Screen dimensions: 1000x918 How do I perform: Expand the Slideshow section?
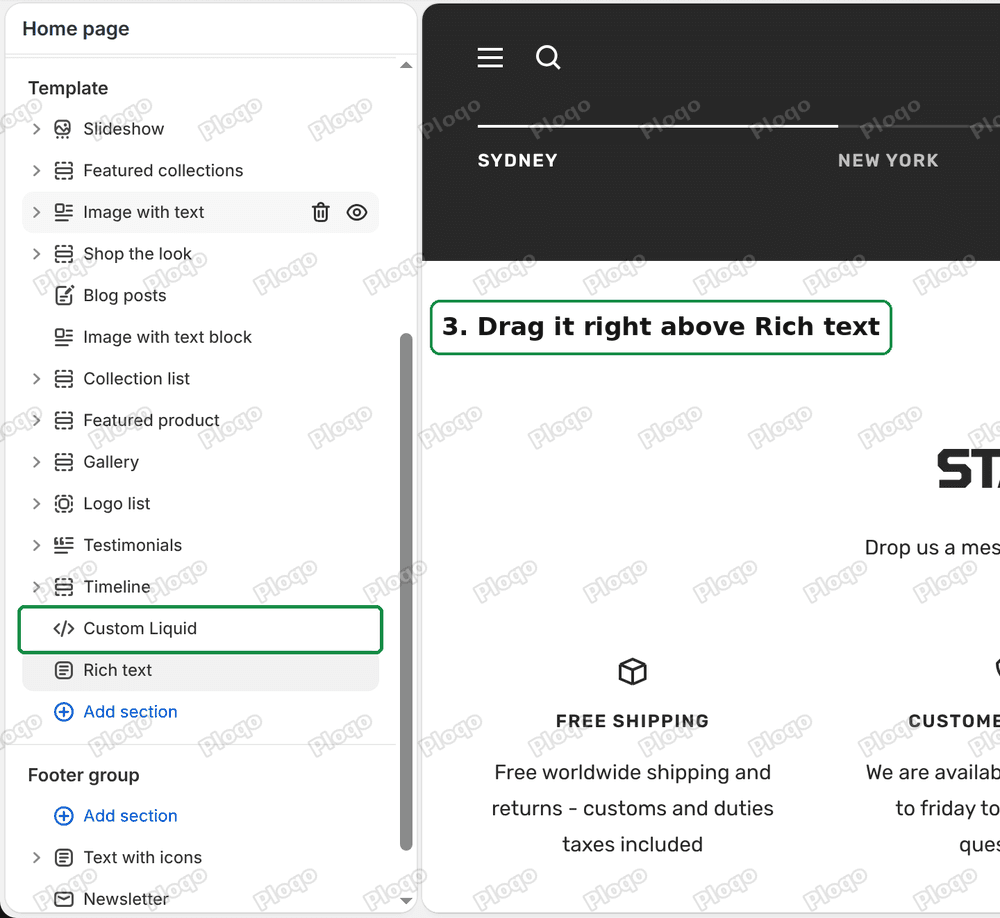[x=36, y=129]
